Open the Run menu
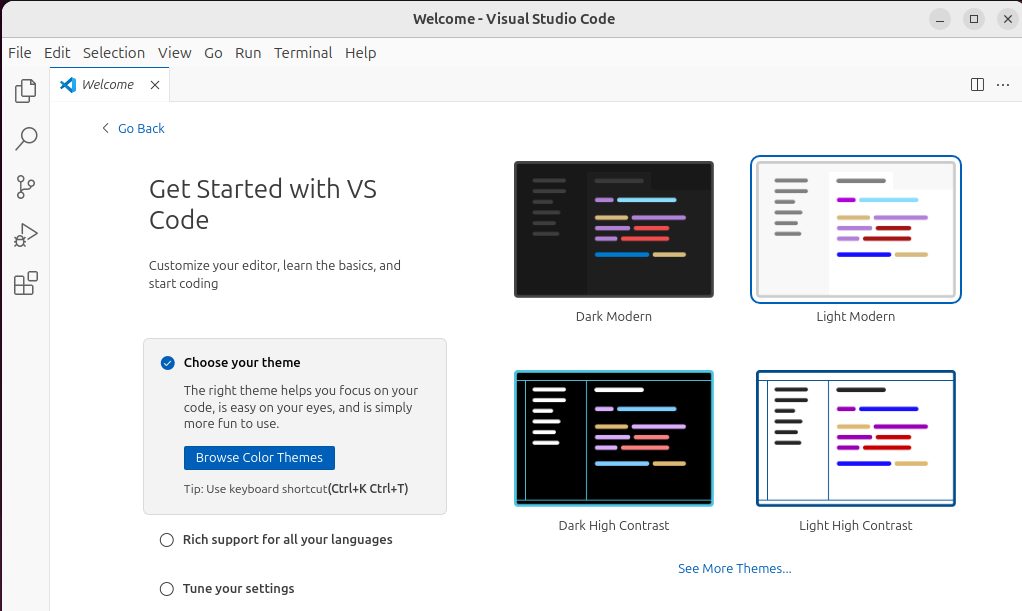The width and height of the screenshot is (1022, 611). [248, 53]
